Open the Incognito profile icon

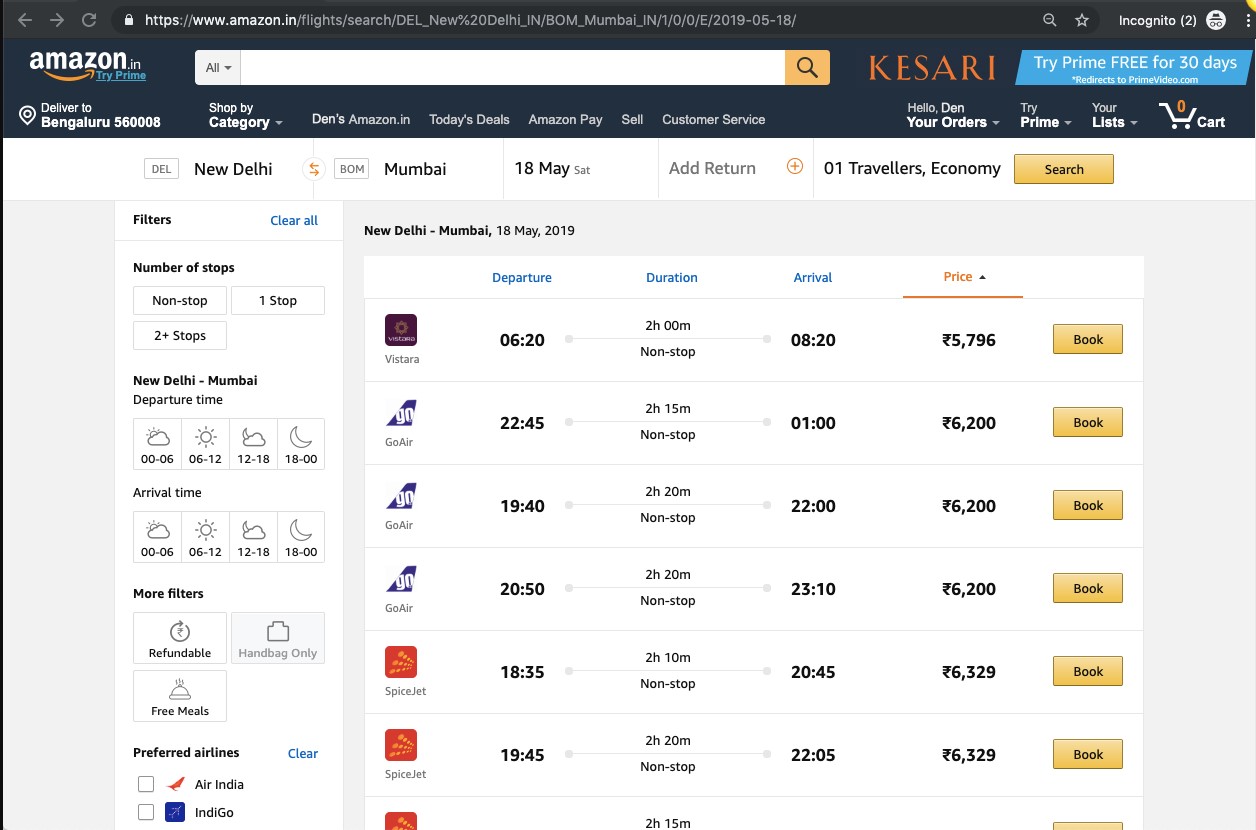(x=1216, y=20)
